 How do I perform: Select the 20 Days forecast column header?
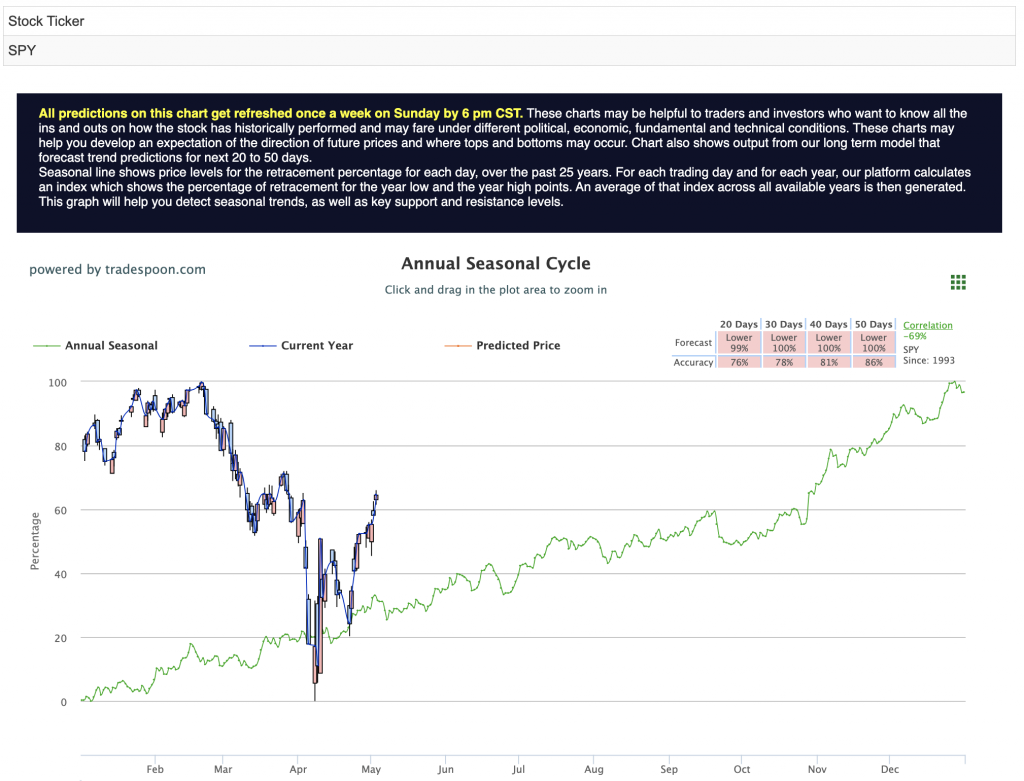[739, 325]
